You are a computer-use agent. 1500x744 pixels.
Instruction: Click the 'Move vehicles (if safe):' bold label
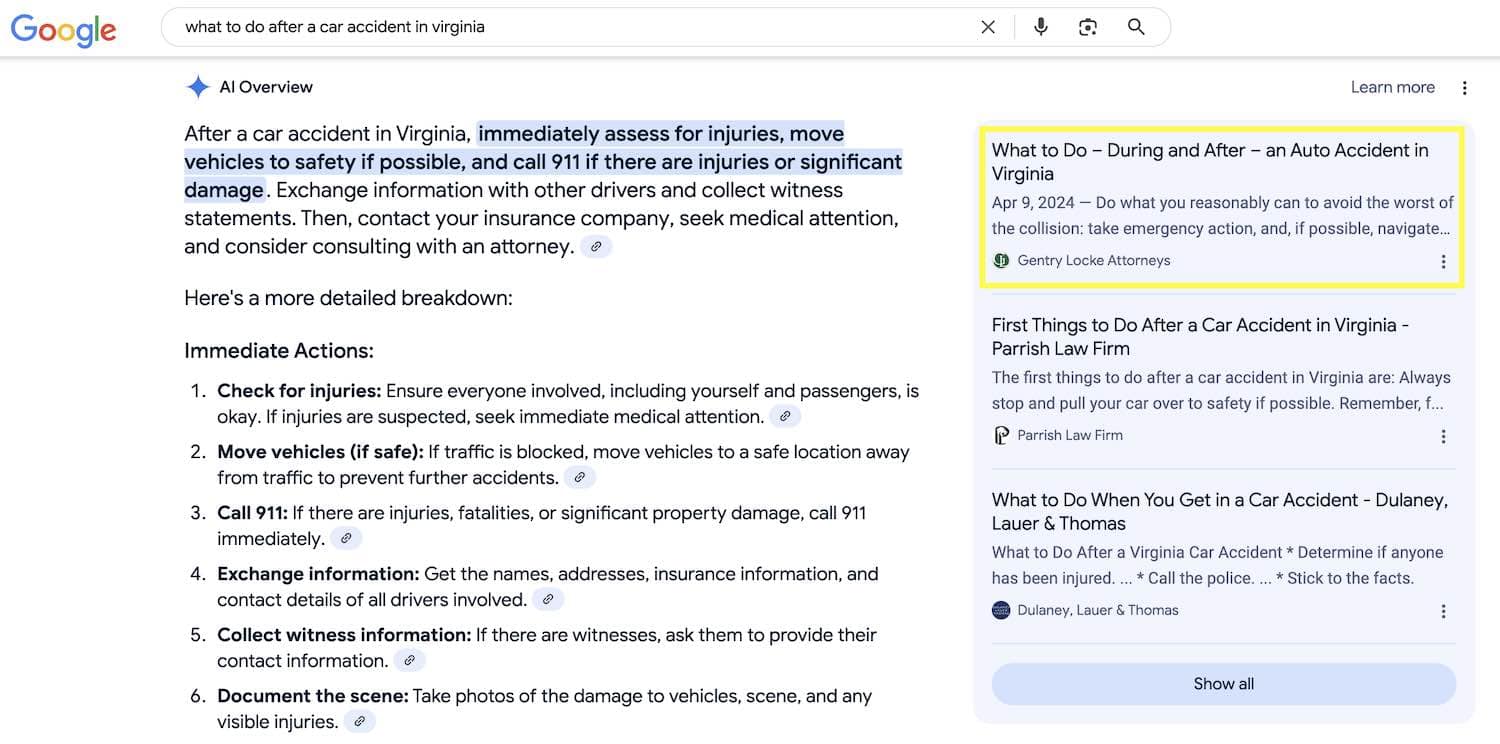coord(320,452)
